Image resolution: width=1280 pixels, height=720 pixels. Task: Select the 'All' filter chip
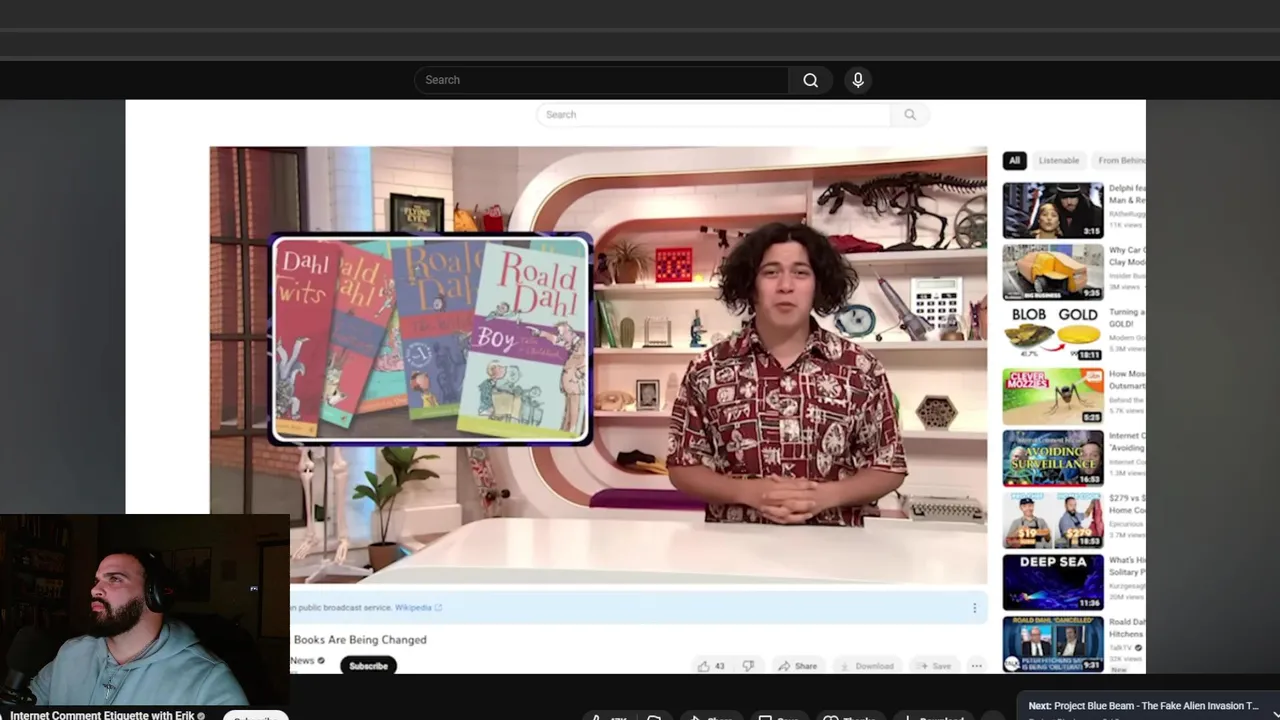click(1014, 160)
